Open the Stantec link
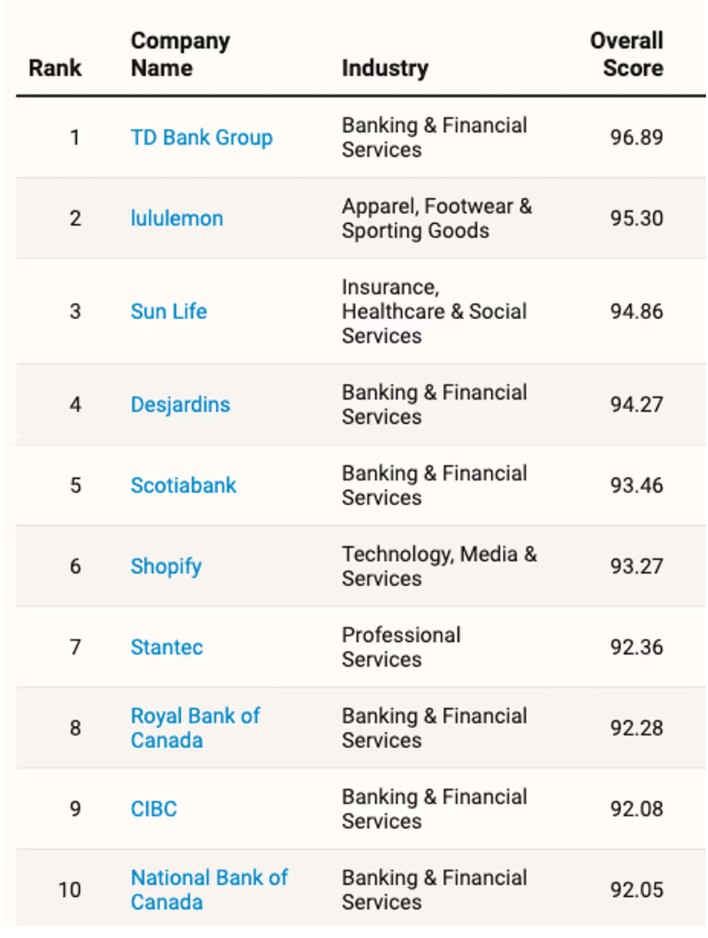This screenshot has height=938, width=708. point(167,647)
